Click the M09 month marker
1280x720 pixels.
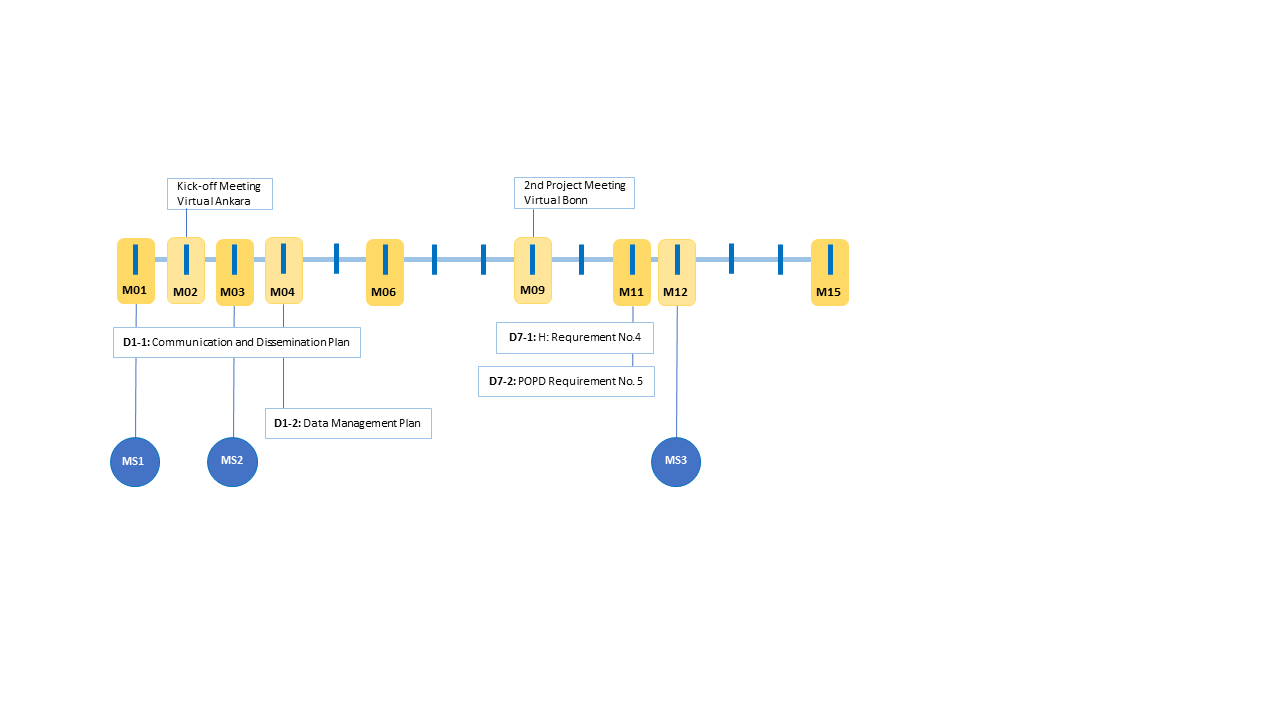532,270
